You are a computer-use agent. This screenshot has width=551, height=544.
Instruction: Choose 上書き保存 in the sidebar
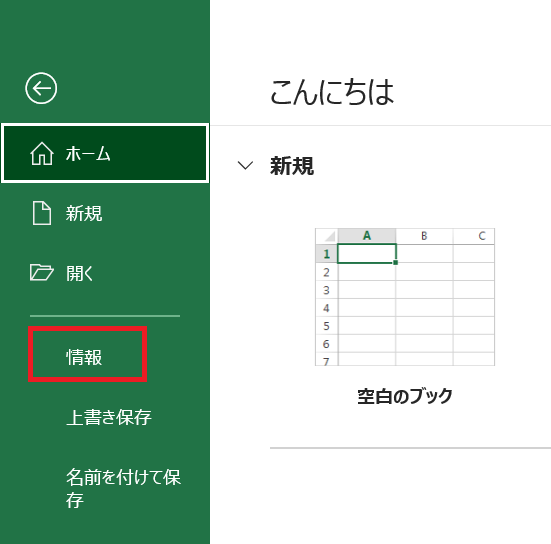109,417
